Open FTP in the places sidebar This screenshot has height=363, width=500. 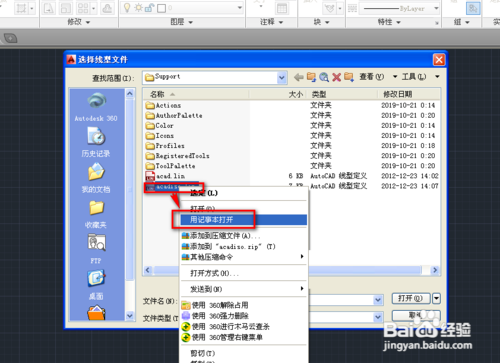click(96, 249)
